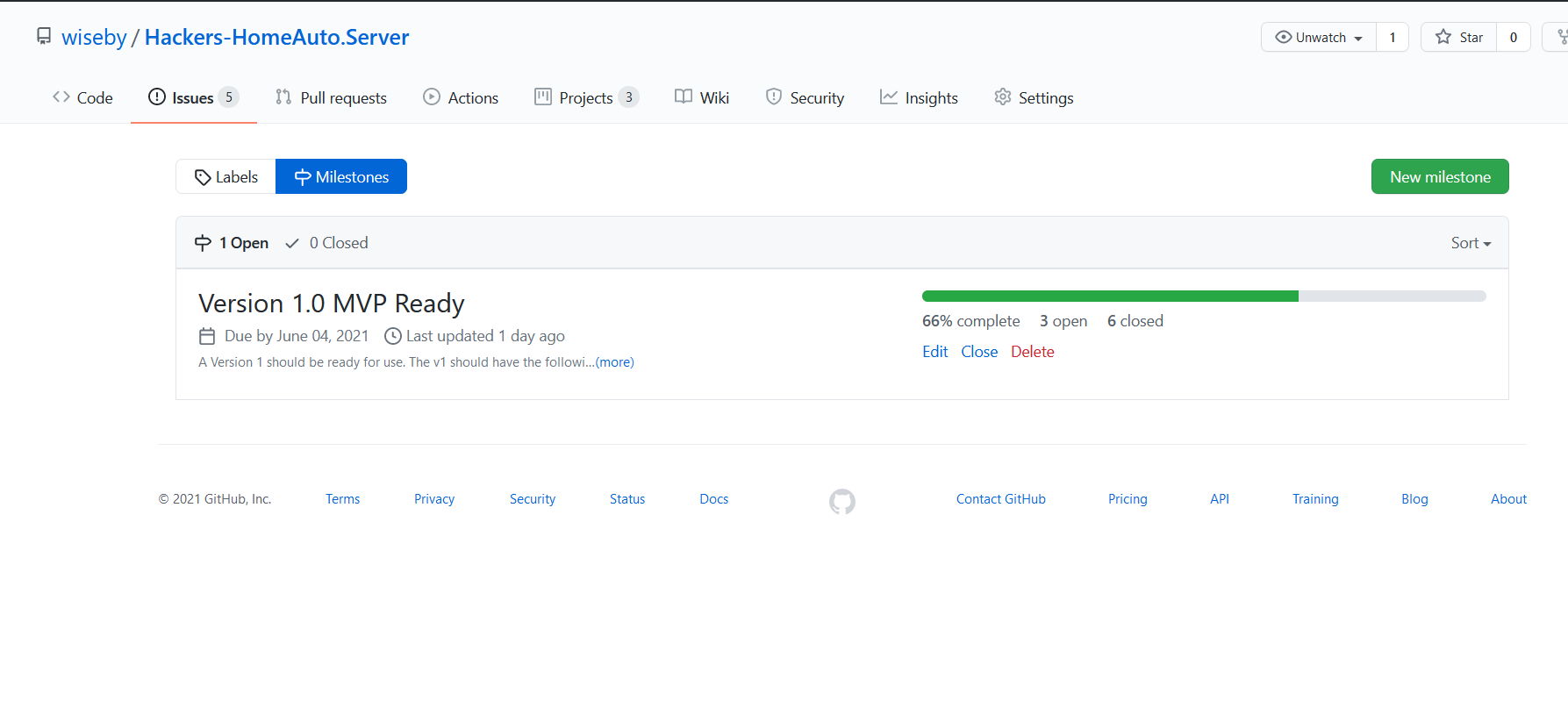
Task: Switch to the Pull requests tab
Action: [x=331, y=97]
